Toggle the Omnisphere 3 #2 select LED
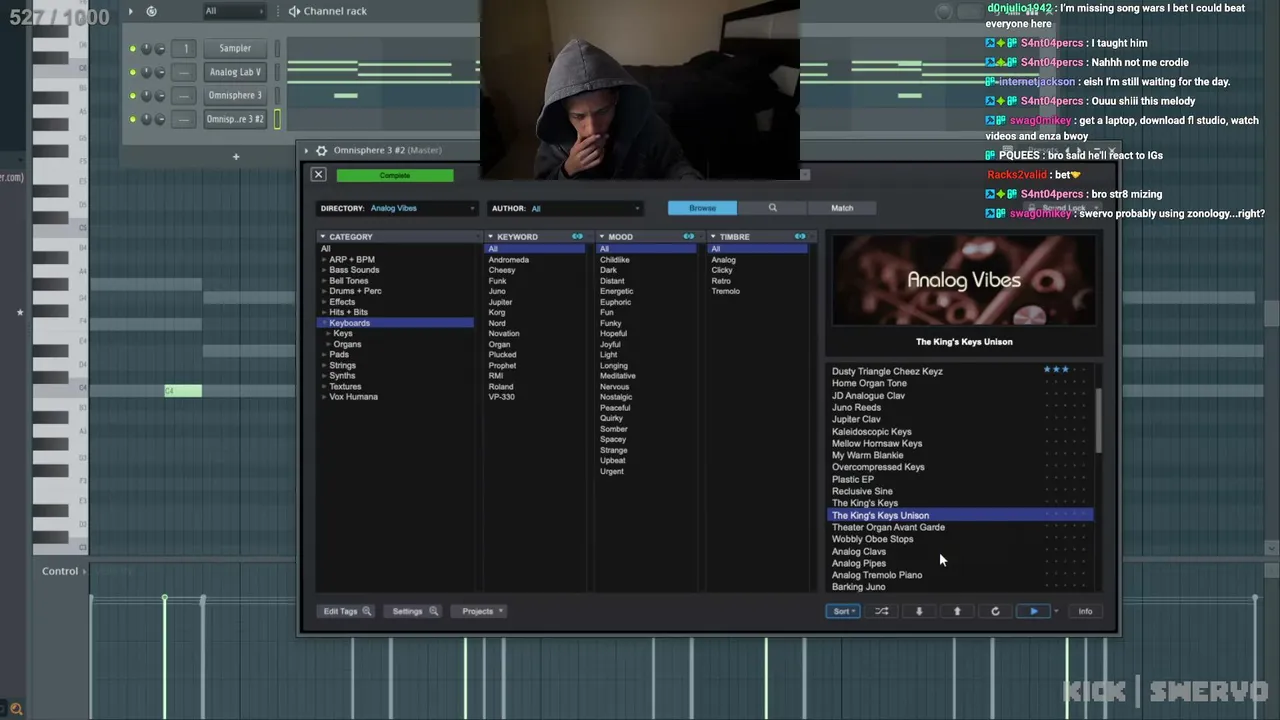The width and height of the screenshot is (1280, 720). click(x=277, y=120)
